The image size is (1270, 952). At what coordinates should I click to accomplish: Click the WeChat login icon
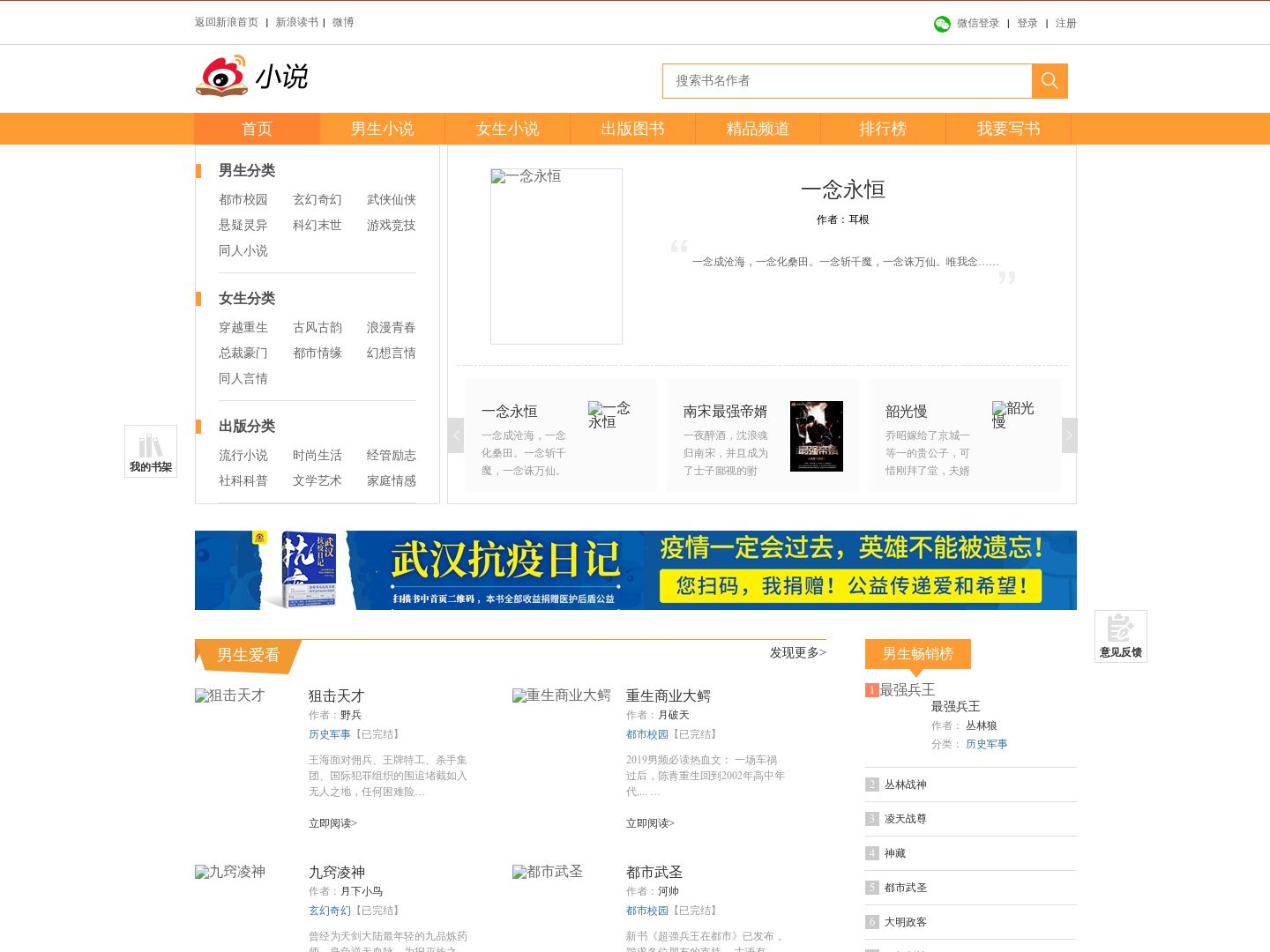click(x=942, y=24)
